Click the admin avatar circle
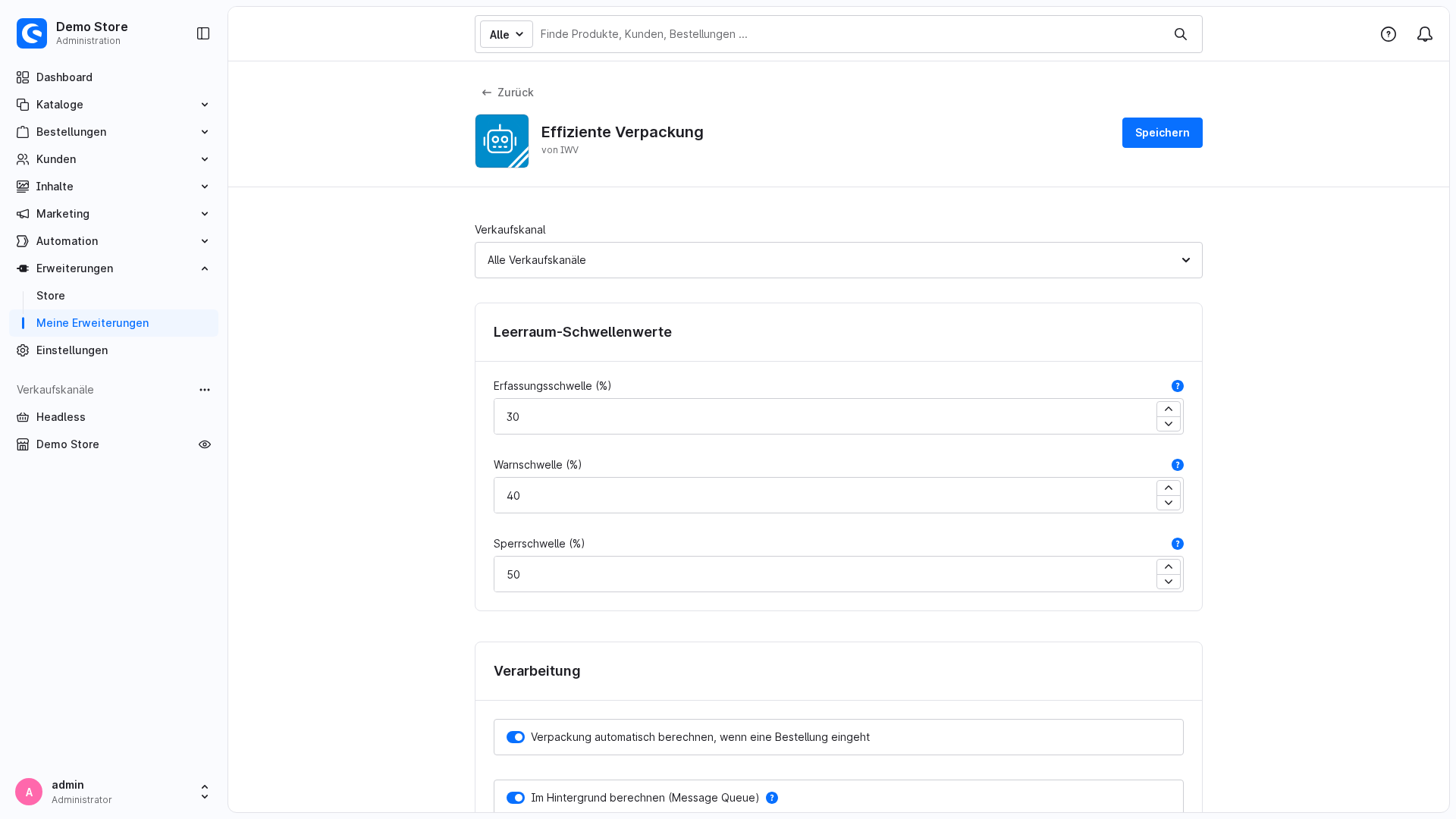The image size is (1456, 819). point(29,792)
